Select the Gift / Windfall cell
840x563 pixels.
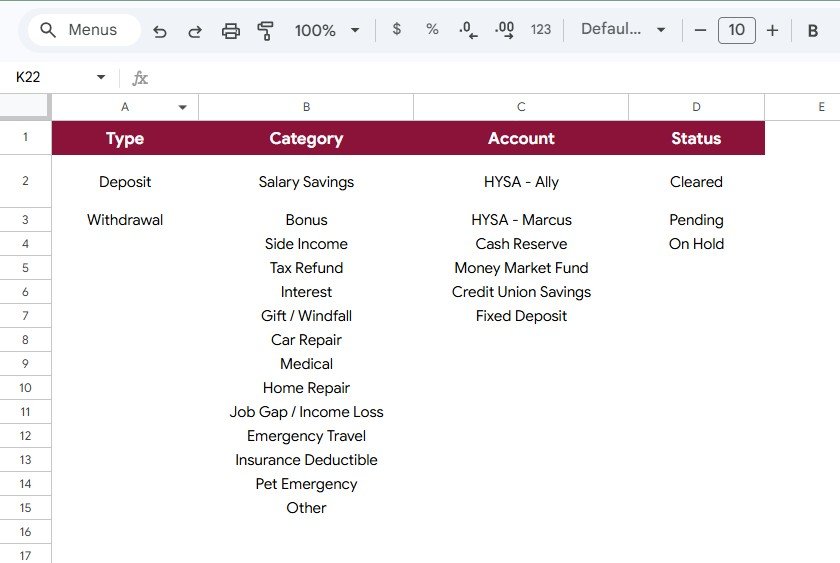tap(306, 316)
